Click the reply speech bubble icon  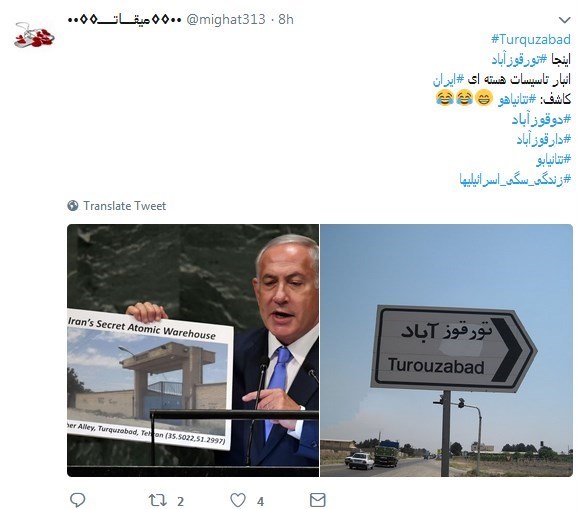point(77,500)
